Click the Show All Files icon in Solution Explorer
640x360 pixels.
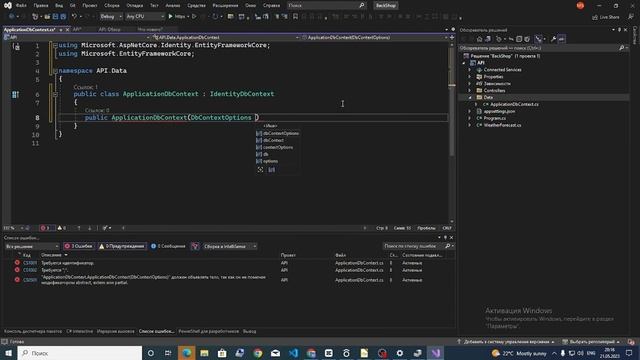(527, 39)
